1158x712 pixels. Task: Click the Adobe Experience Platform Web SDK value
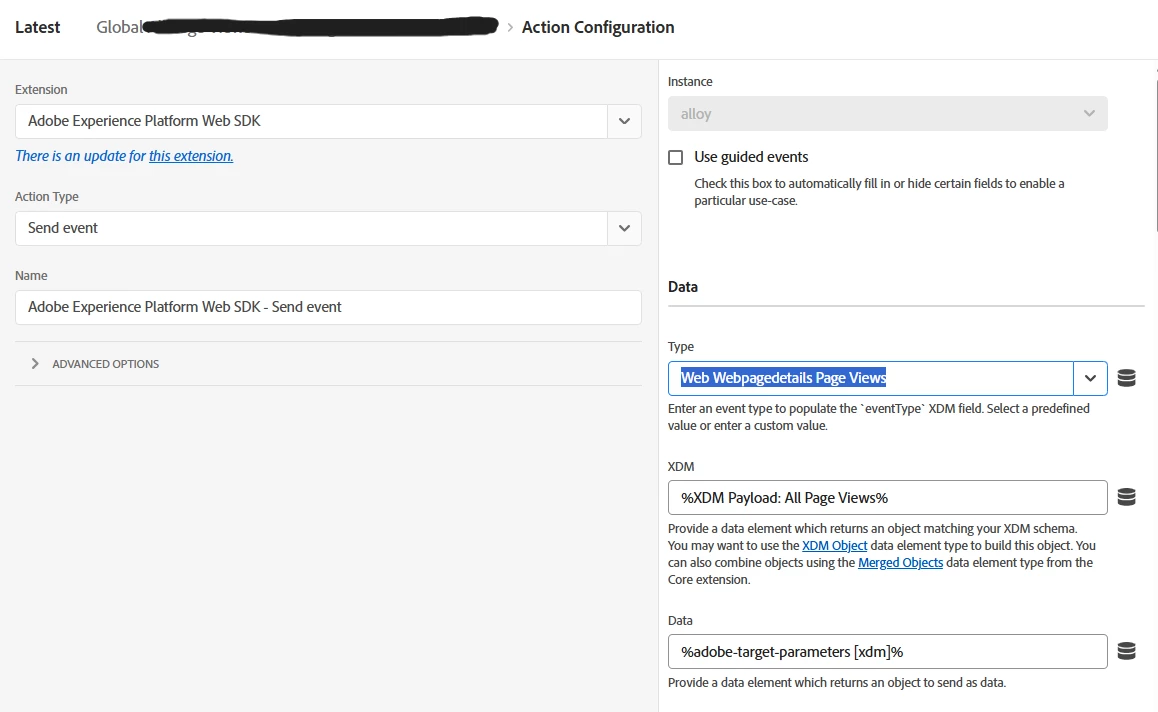pos(144,121)
